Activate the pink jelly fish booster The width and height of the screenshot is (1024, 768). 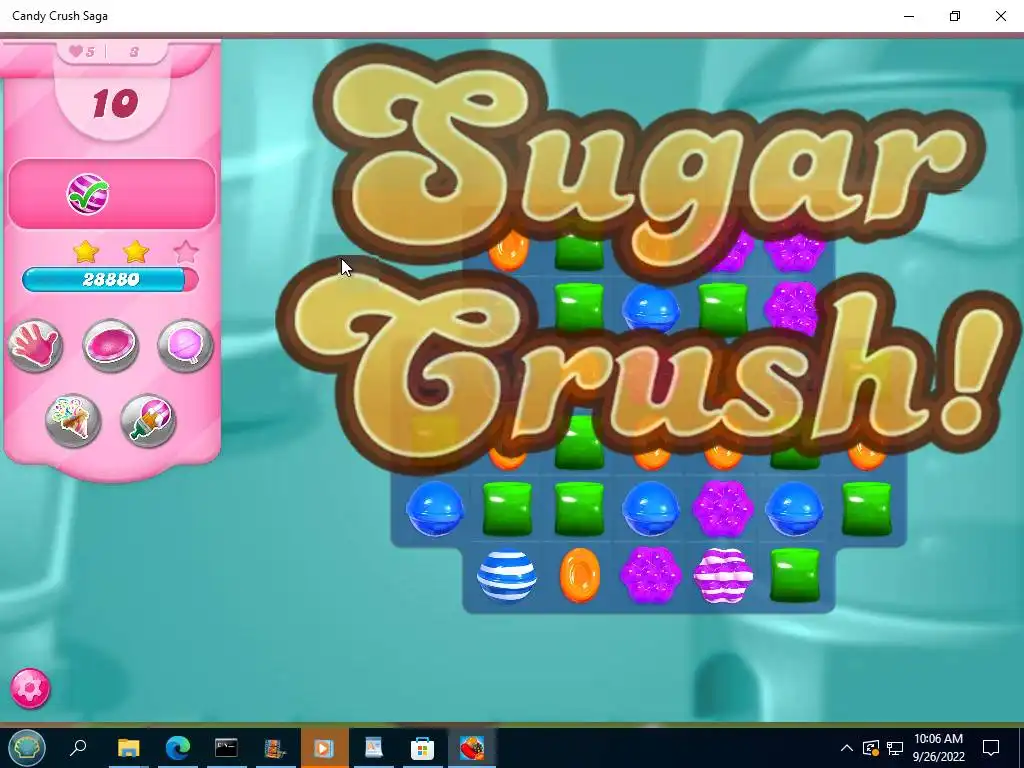(x=110, y=345)
